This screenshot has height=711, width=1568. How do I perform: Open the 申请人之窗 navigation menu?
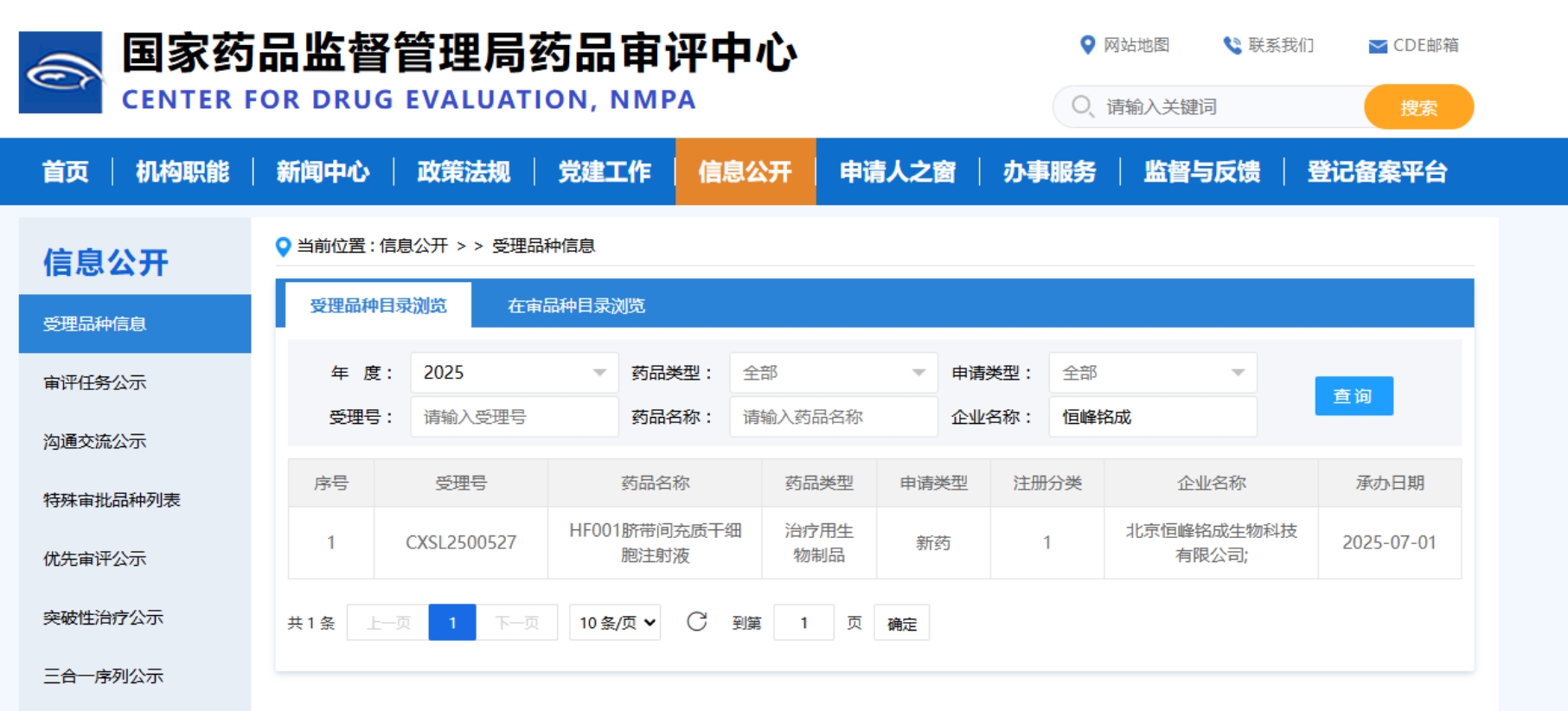pos(897,171)
